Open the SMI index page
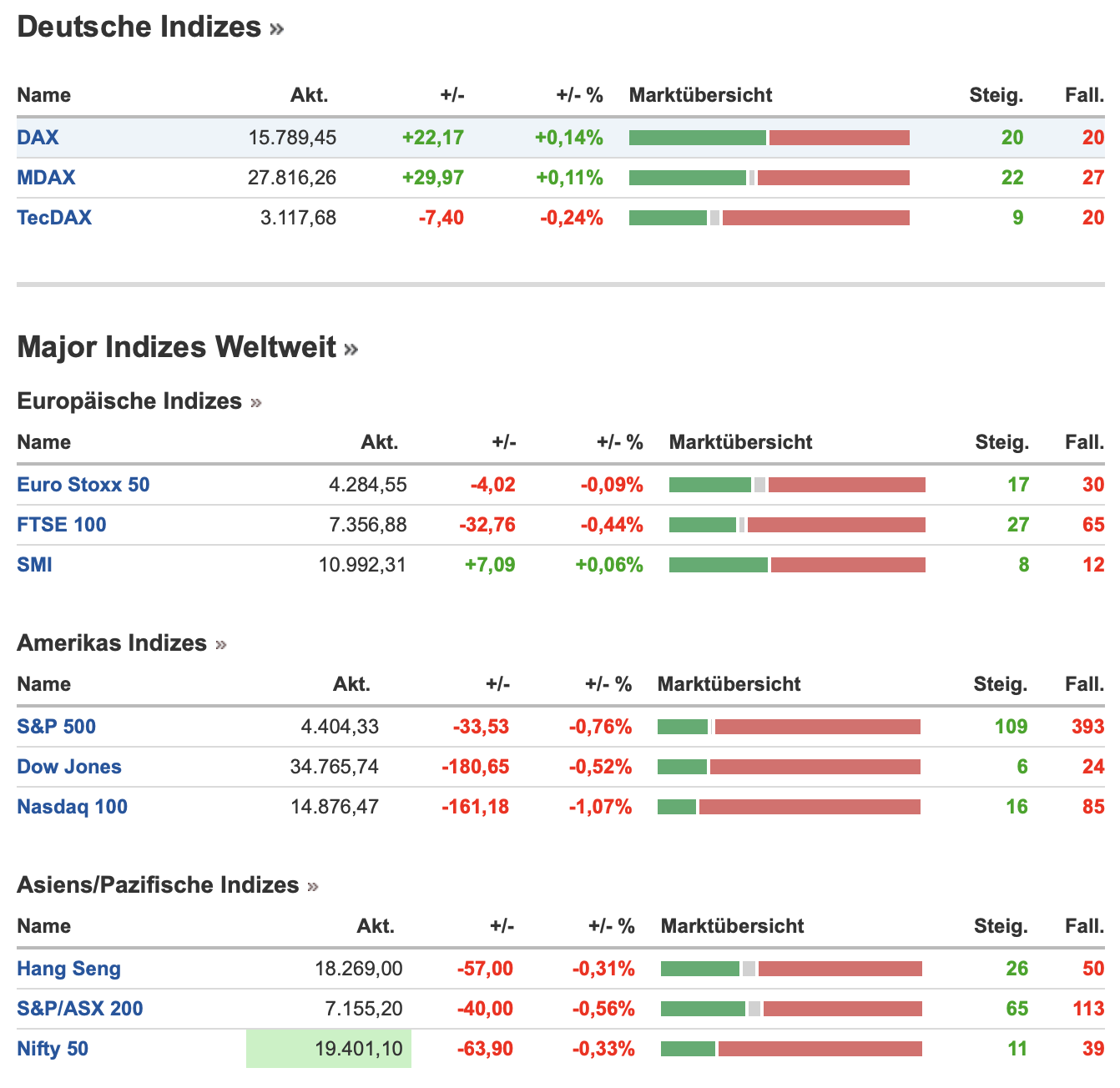Screen dimensions: 1120x1088 pyautogui.click(x=34, y=565)
